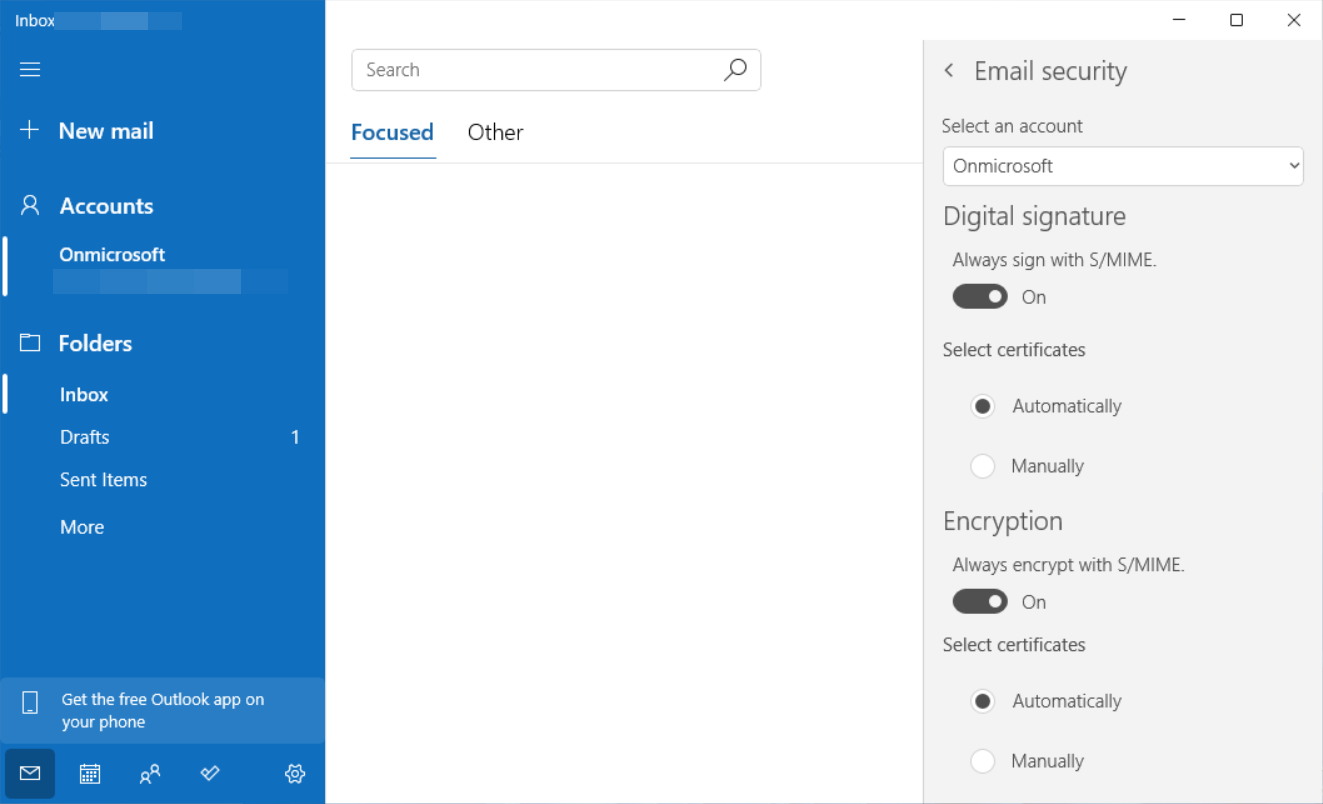Open the People icon
This screenshot has width=1323, height=804.
(150, 773)
